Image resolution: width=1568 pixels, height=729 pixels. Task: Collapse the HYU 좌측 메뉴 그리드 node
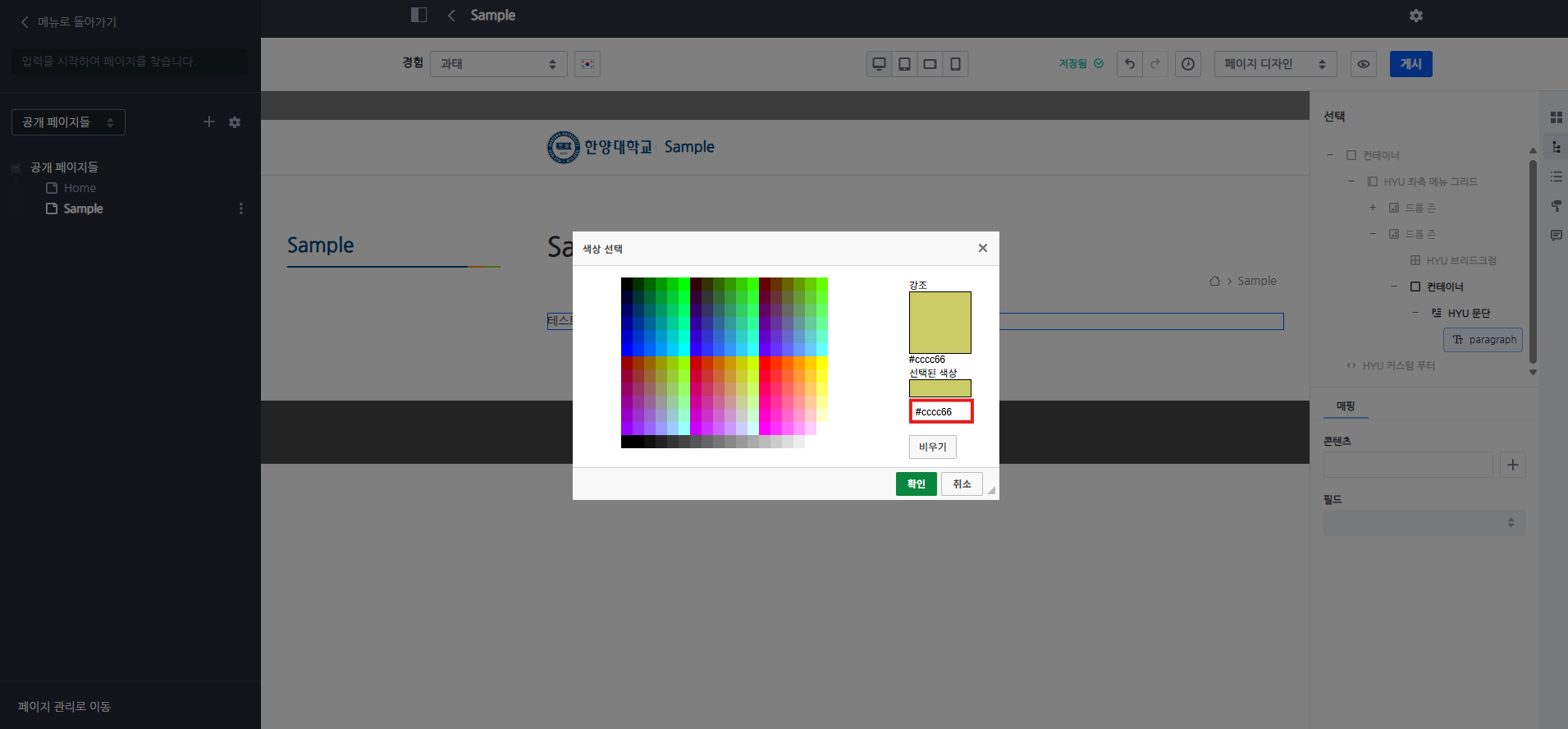(x=1351, y=181)
